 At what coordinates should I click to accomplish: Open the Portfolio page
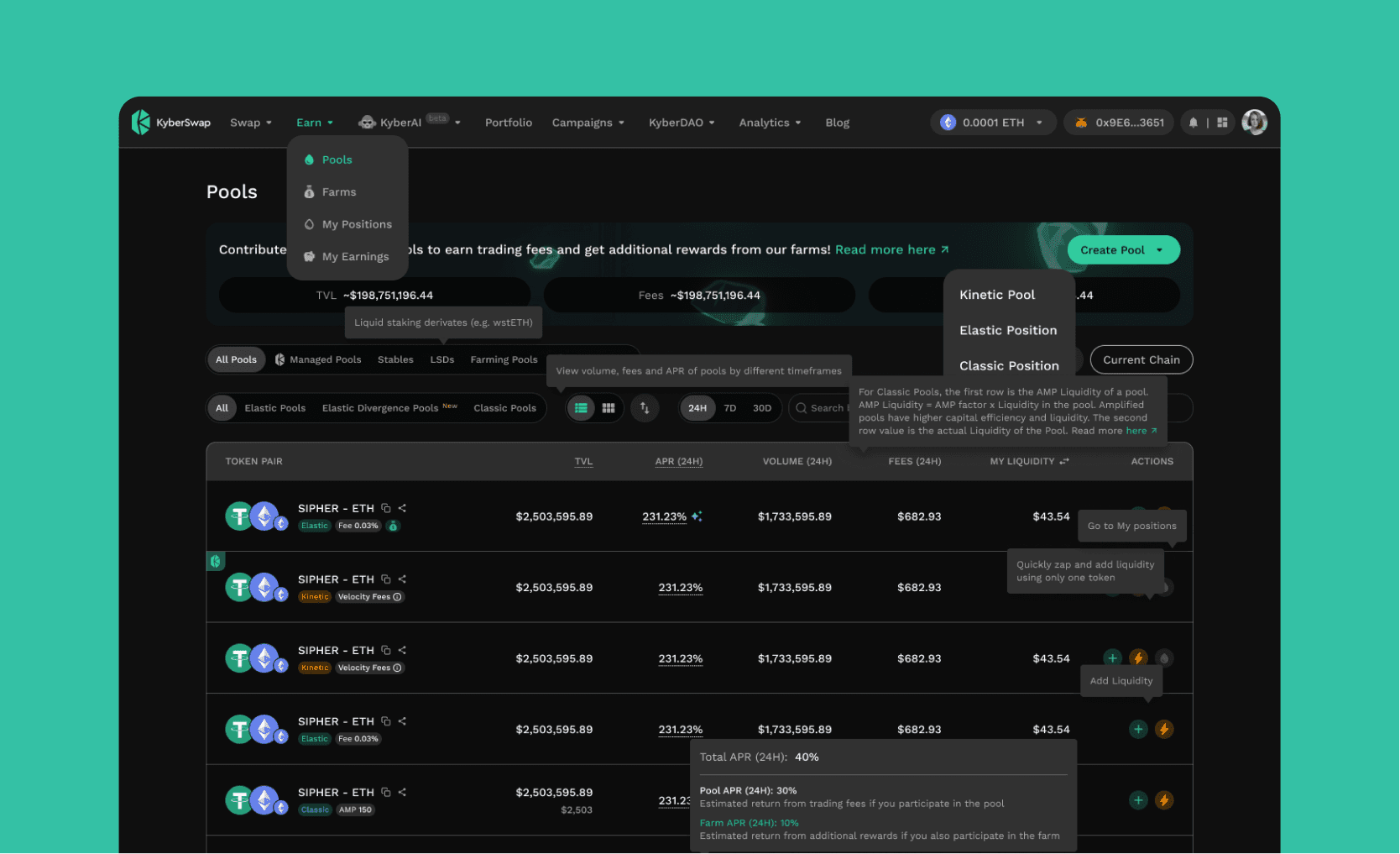click(509, 123)
